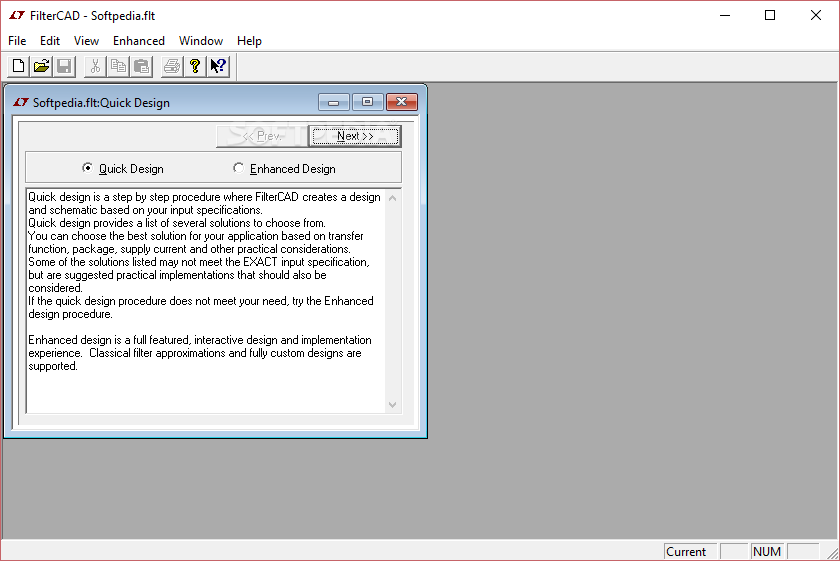Click the << Prev. button
Viewport: 840px width, 561px height.
pyautogui.click(x=262, y=136)
